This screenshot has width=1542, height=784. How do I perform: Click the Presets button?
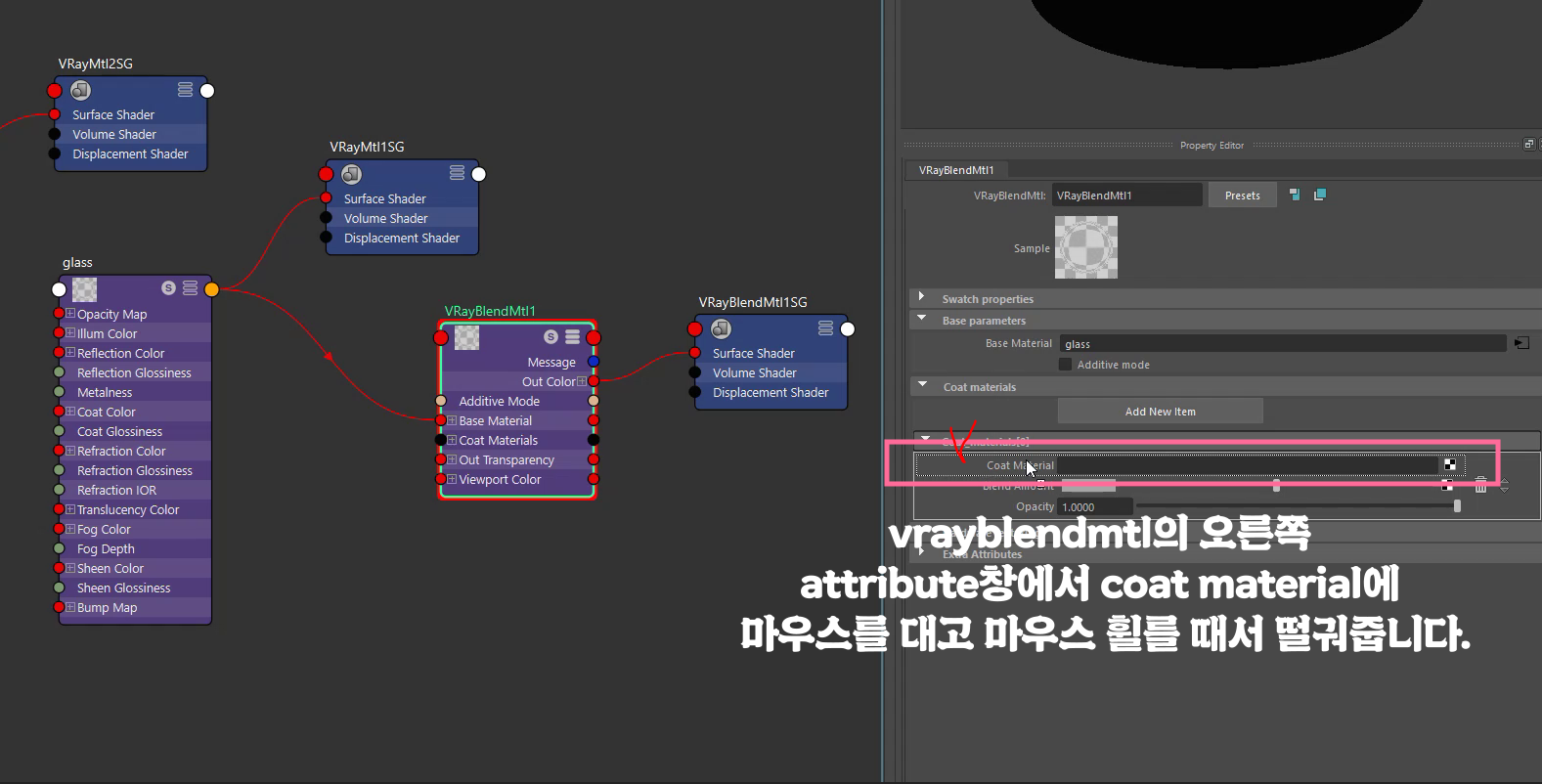pyautogui.click(x=1242, y=196)
